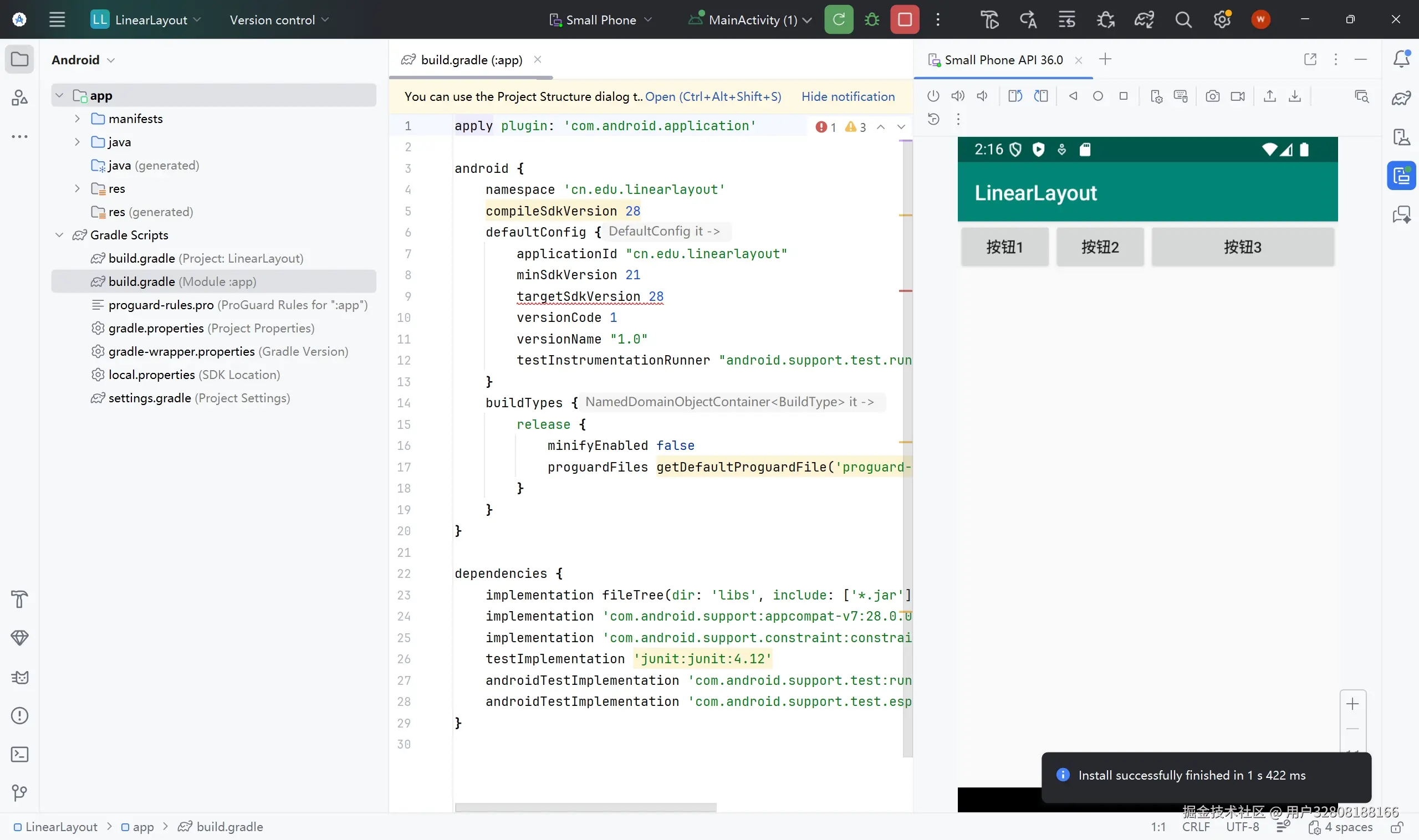This screenshot has height=840, width=1419.
Task: Open the Small Phone device dropdown
Action: 601,20
